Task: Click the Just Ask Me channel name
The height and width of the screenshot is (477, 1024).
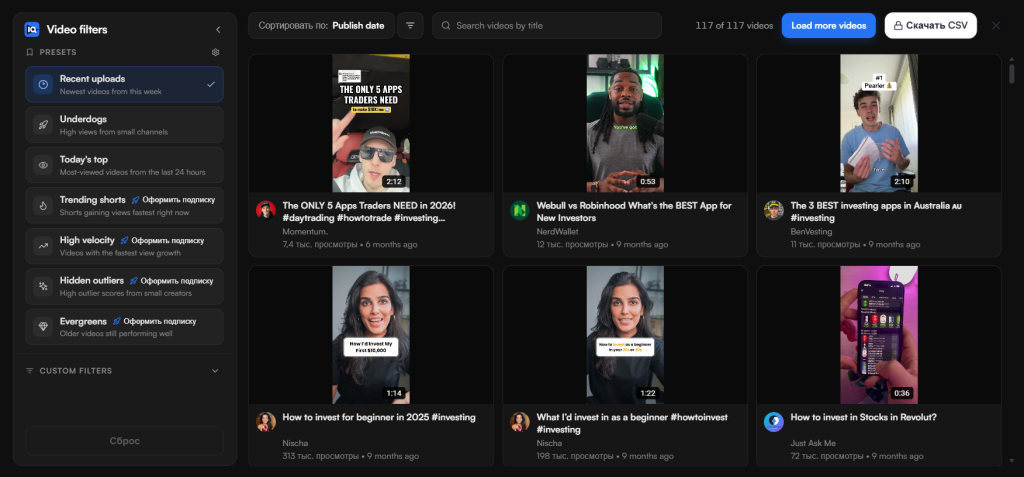Action: 814,443
